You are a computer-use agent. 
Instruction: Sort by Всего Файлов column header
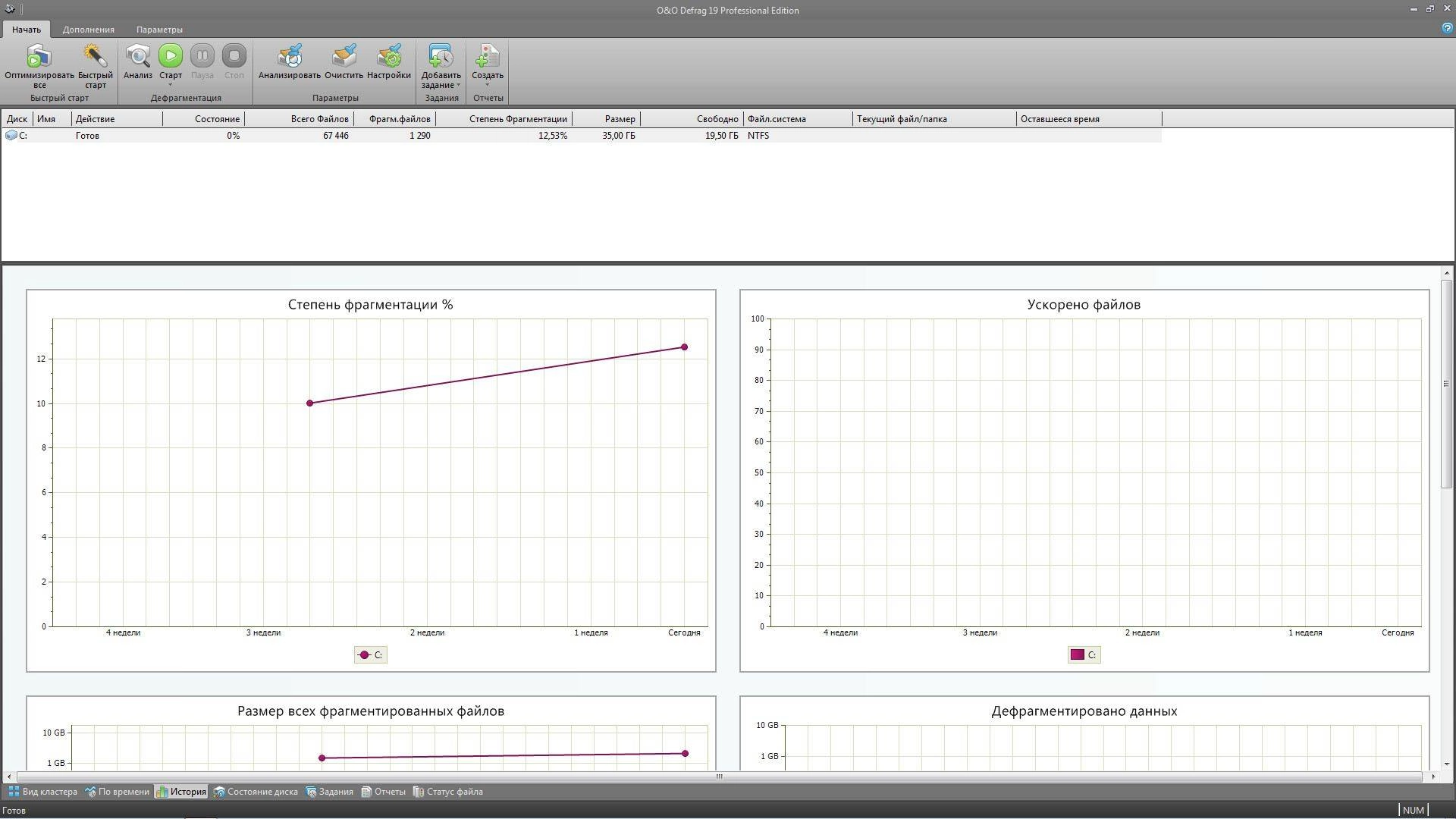tap(299, 119)
